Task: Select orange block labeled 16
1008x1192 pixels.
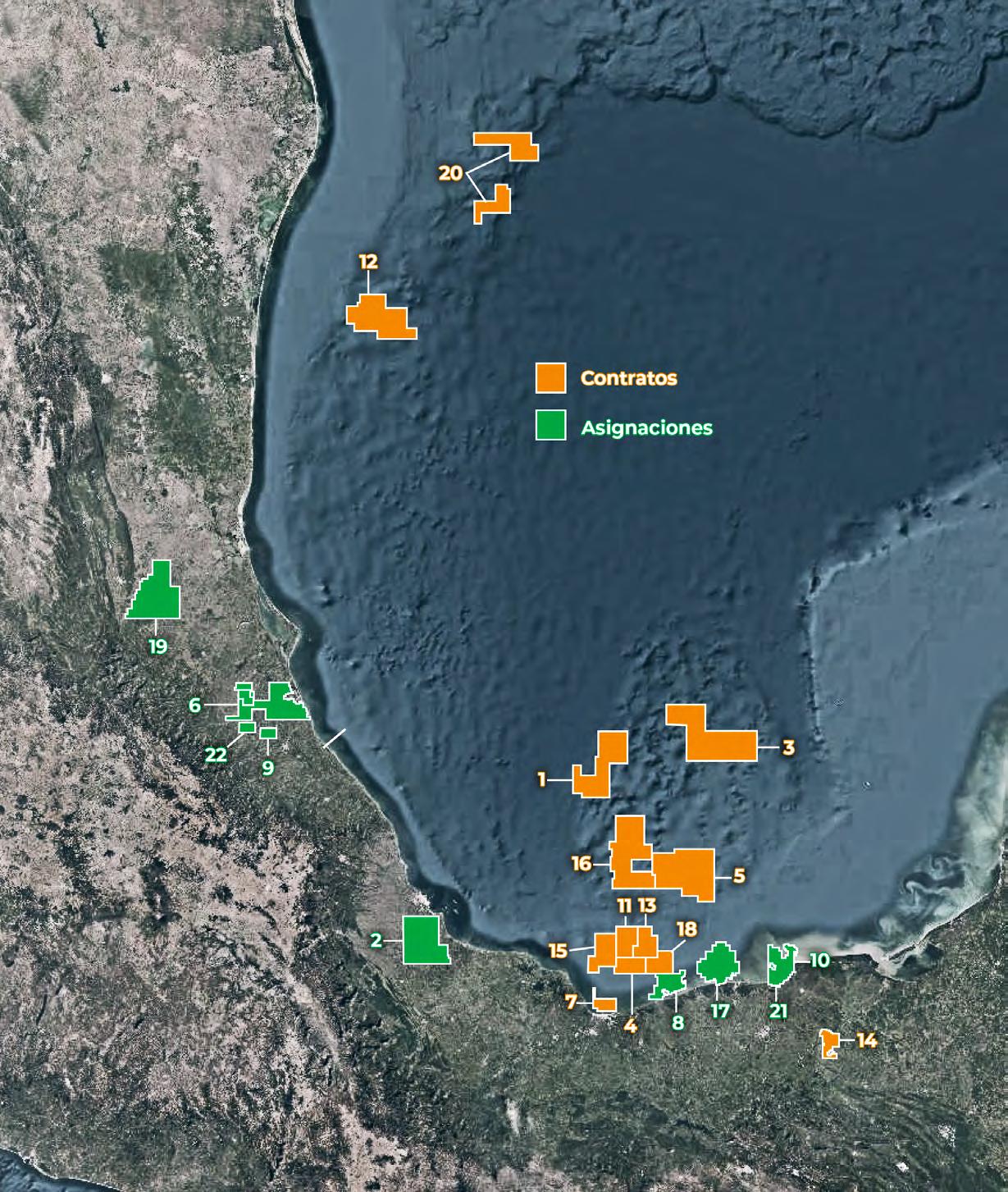Action: (630, 851)
